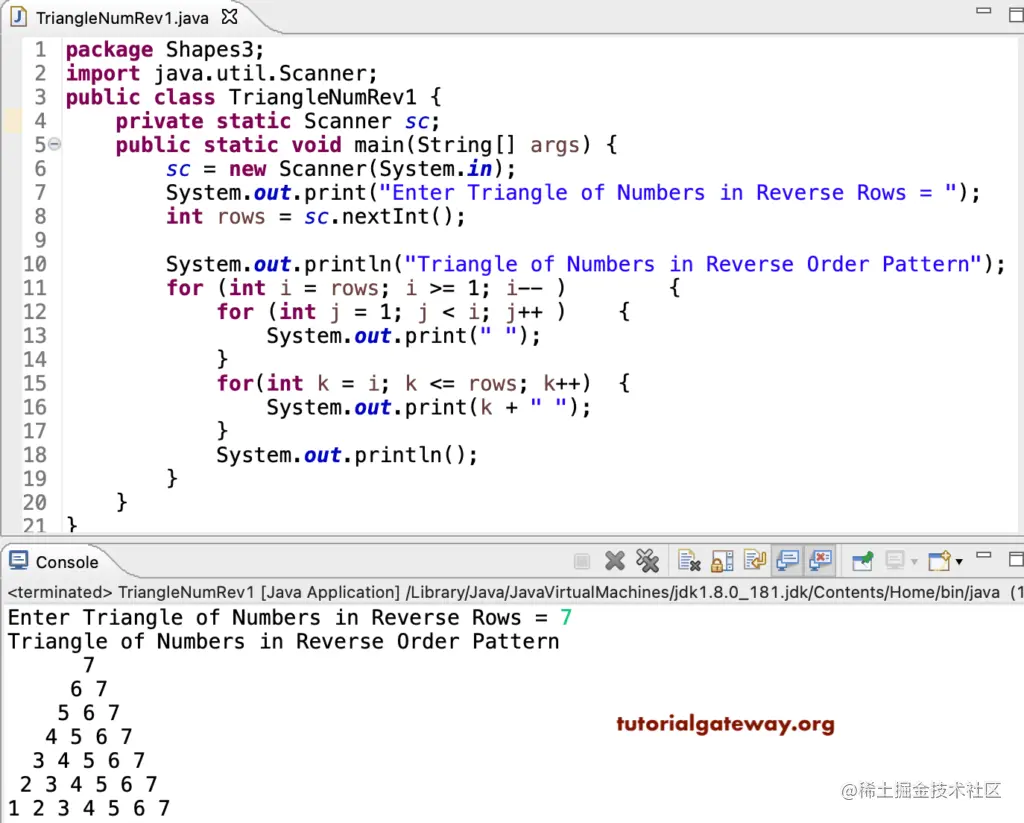Screen dimensions: 1024x823
Task: Click the Java file icon on editor tab
Action: coord(19,17)
